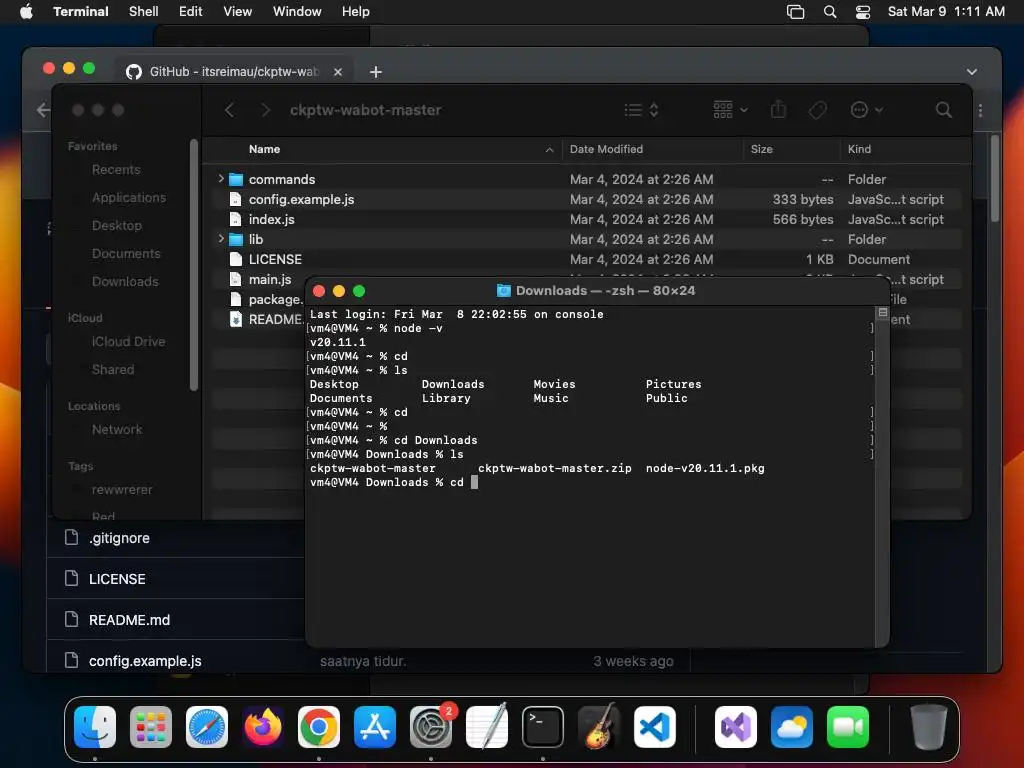The width and height of the screenshot is (1024, 768).
Task: Select the GitHub itsreimau/ckptw-wabot browser tab
Action: 233,71
